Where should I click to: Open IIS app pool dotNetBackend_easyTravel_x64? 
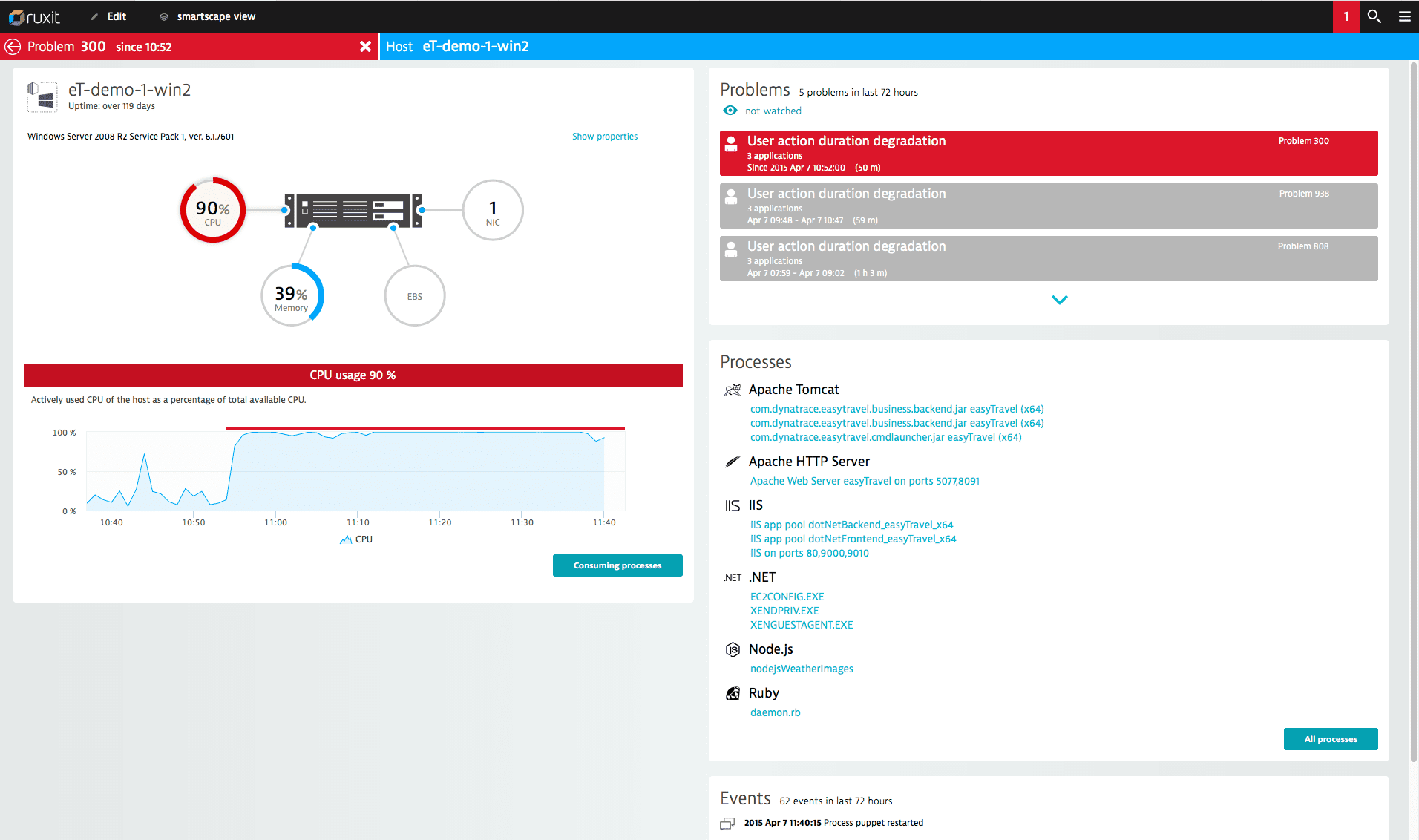point(851,525)
